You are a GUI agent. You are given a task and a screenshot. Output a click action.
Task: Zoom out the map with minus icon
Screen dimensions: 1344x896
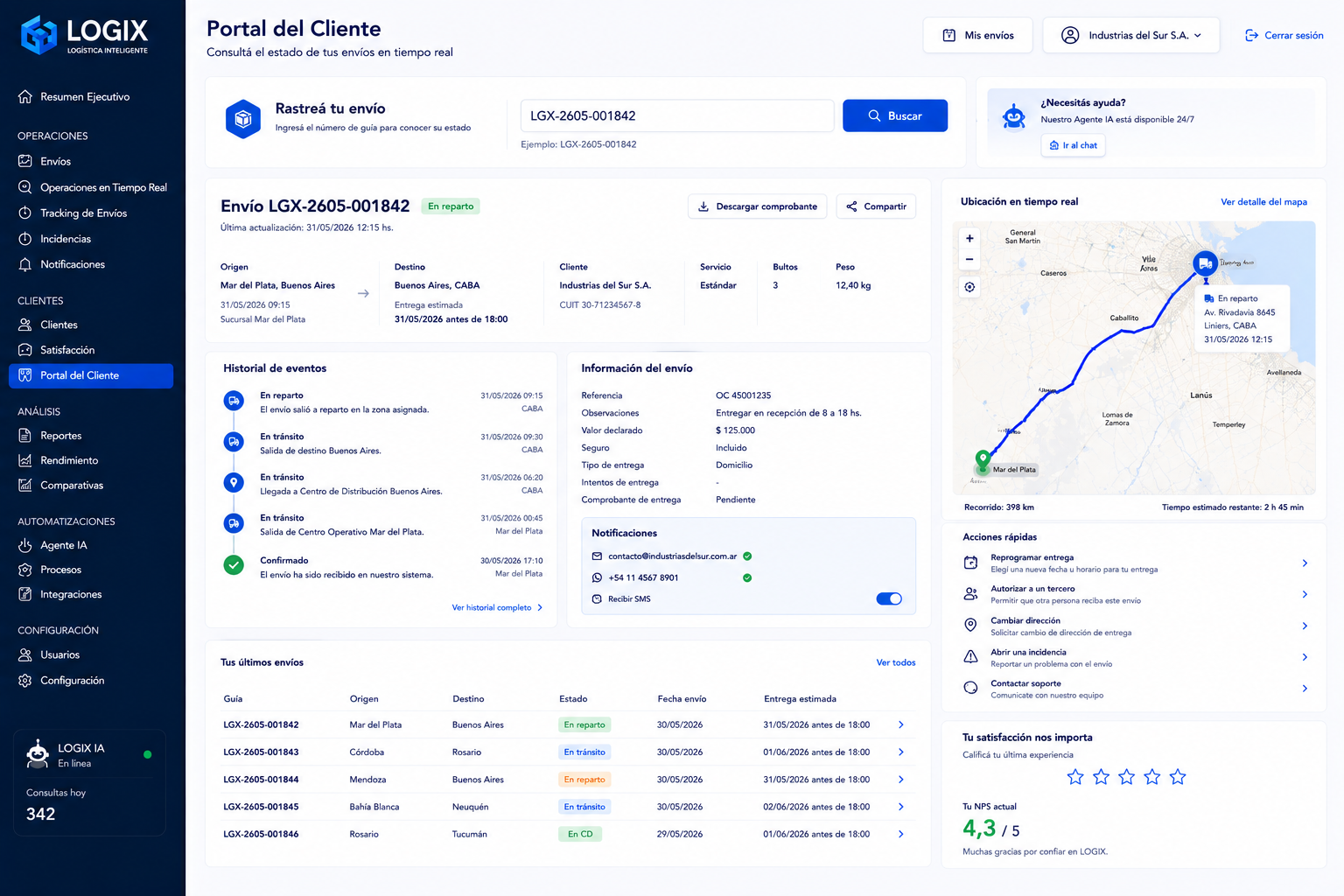tap(969, 259)
